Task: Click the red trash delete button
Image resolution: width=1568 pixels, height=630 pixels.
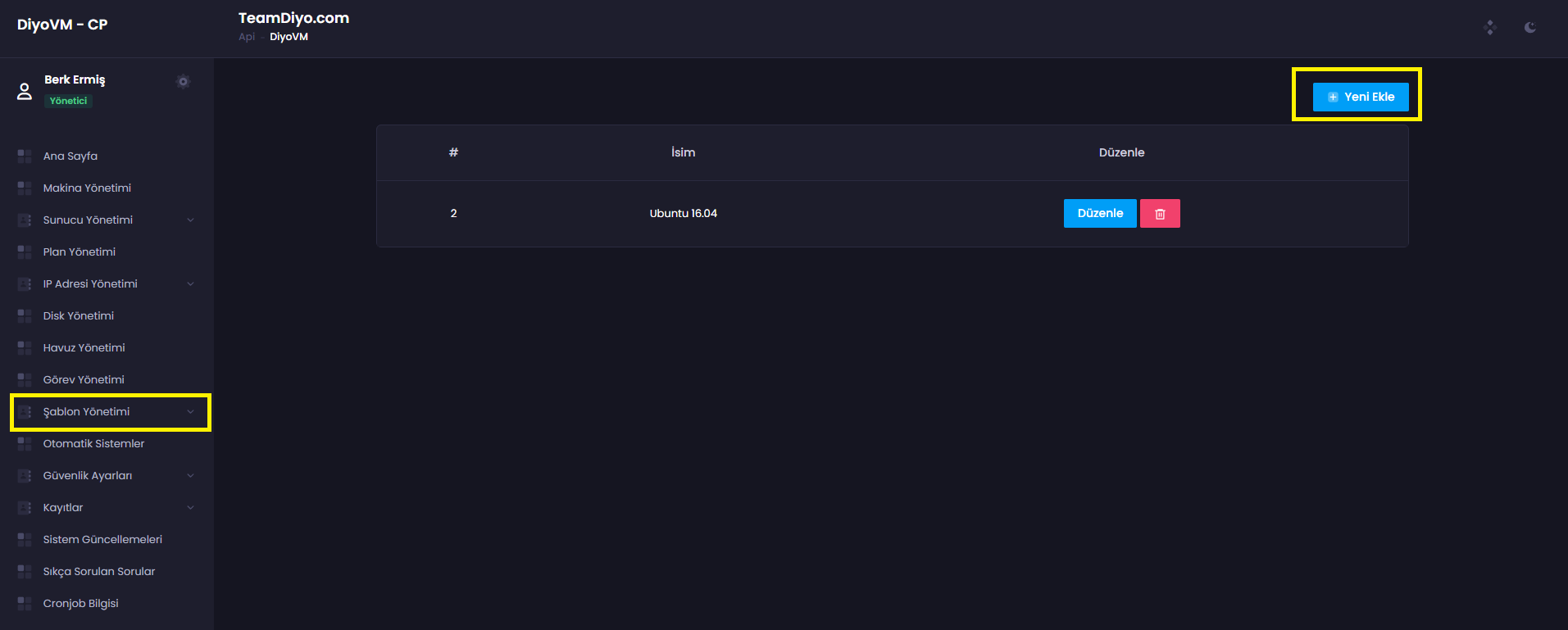Action: [x=1160, y=213]
